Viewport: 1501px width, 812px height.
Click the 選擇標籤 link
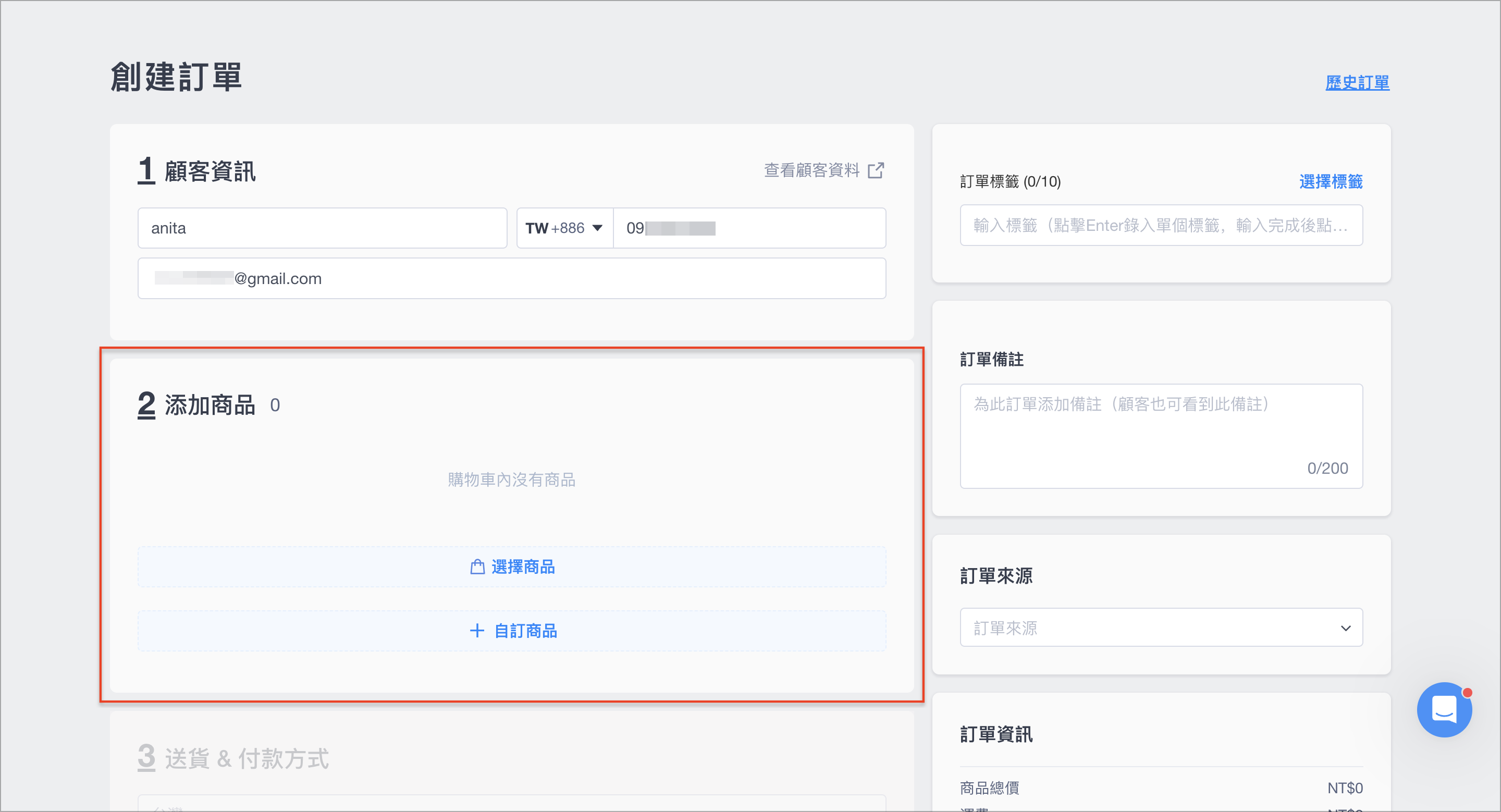[x=1330, y=182]
